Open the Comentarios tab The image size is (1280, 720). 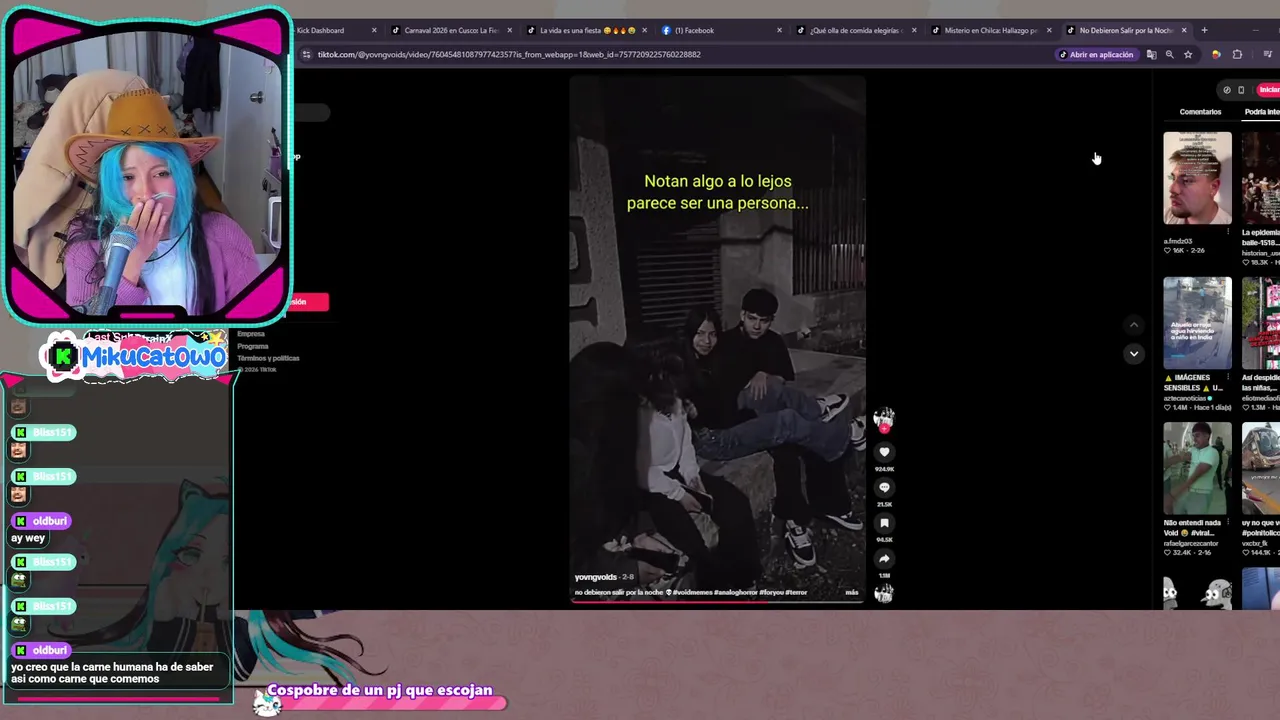(x=1200, y=112)
